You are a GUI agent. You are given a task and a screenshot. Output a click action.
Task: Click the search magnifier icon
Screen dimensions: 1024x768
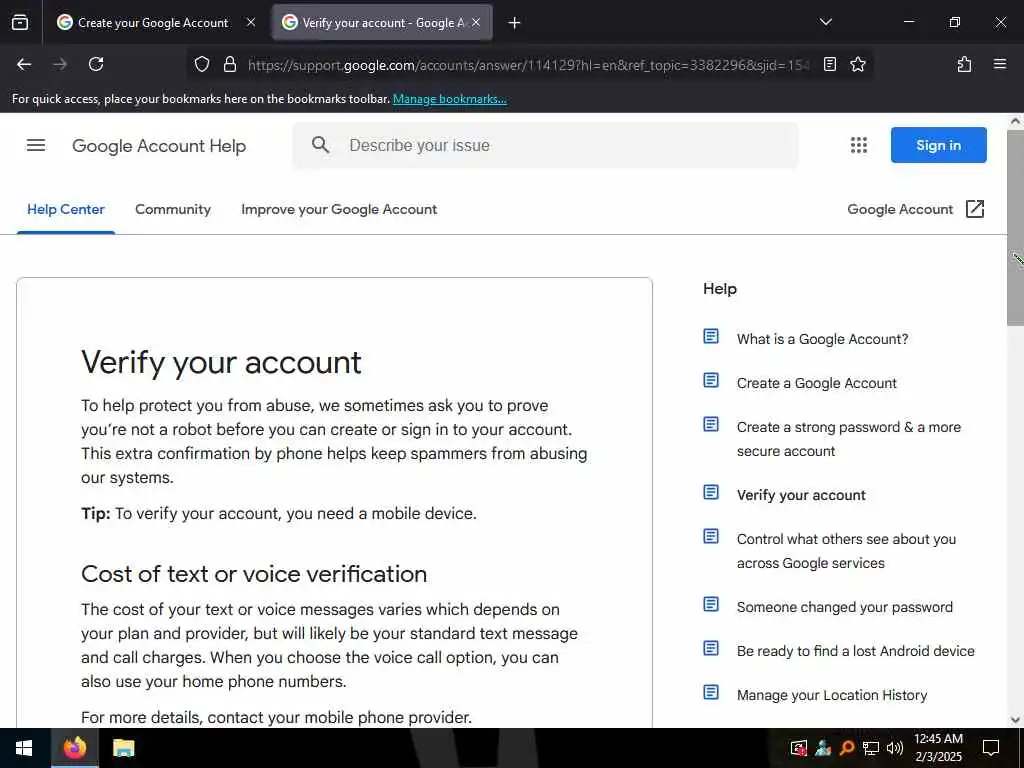[320, 145]
